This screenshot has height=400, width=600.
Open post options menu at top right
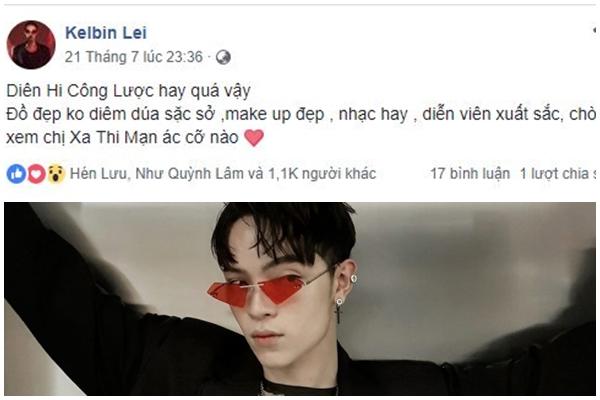594,31
